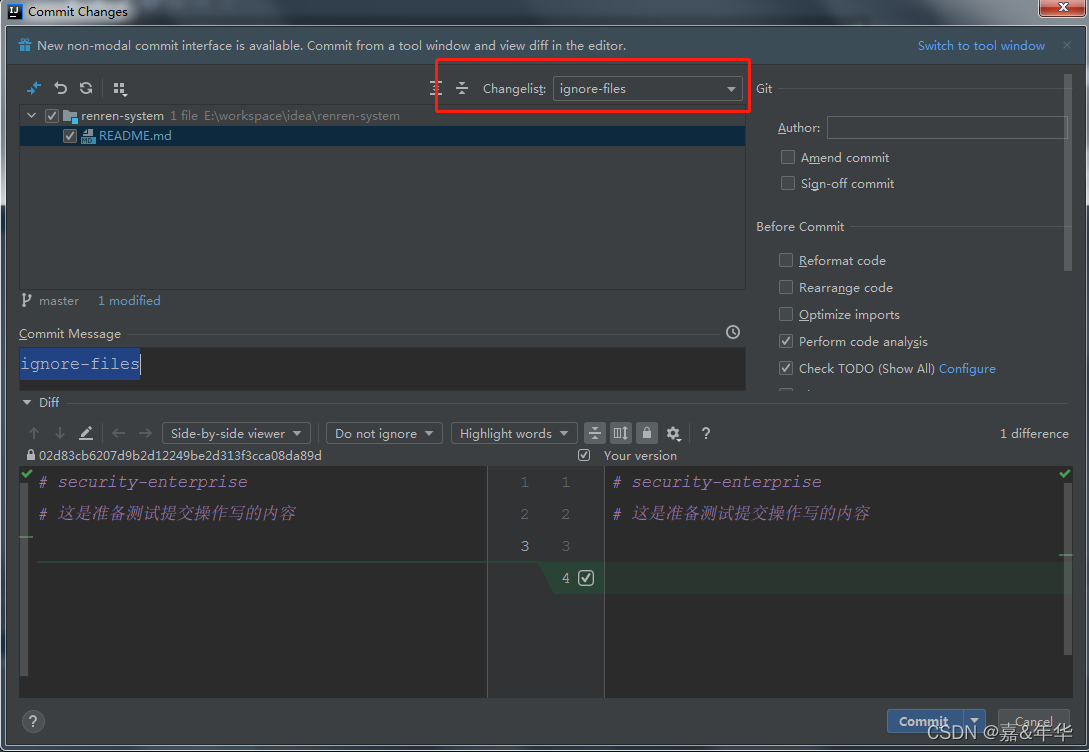Dismiss the notification banner with X
This screenshot has width=1089, height=752.
tap(1067, 45)
